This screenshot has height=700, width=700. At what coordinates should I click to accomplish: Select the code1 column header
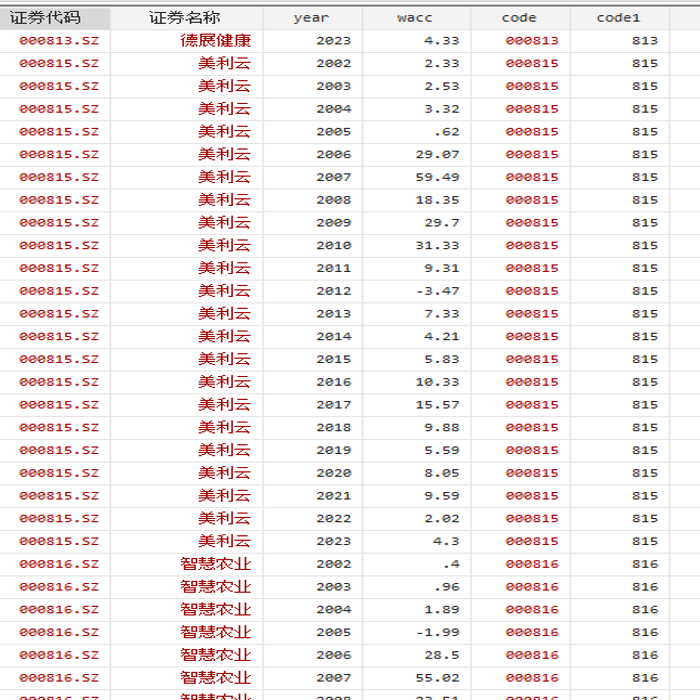(x=618, y=18)
